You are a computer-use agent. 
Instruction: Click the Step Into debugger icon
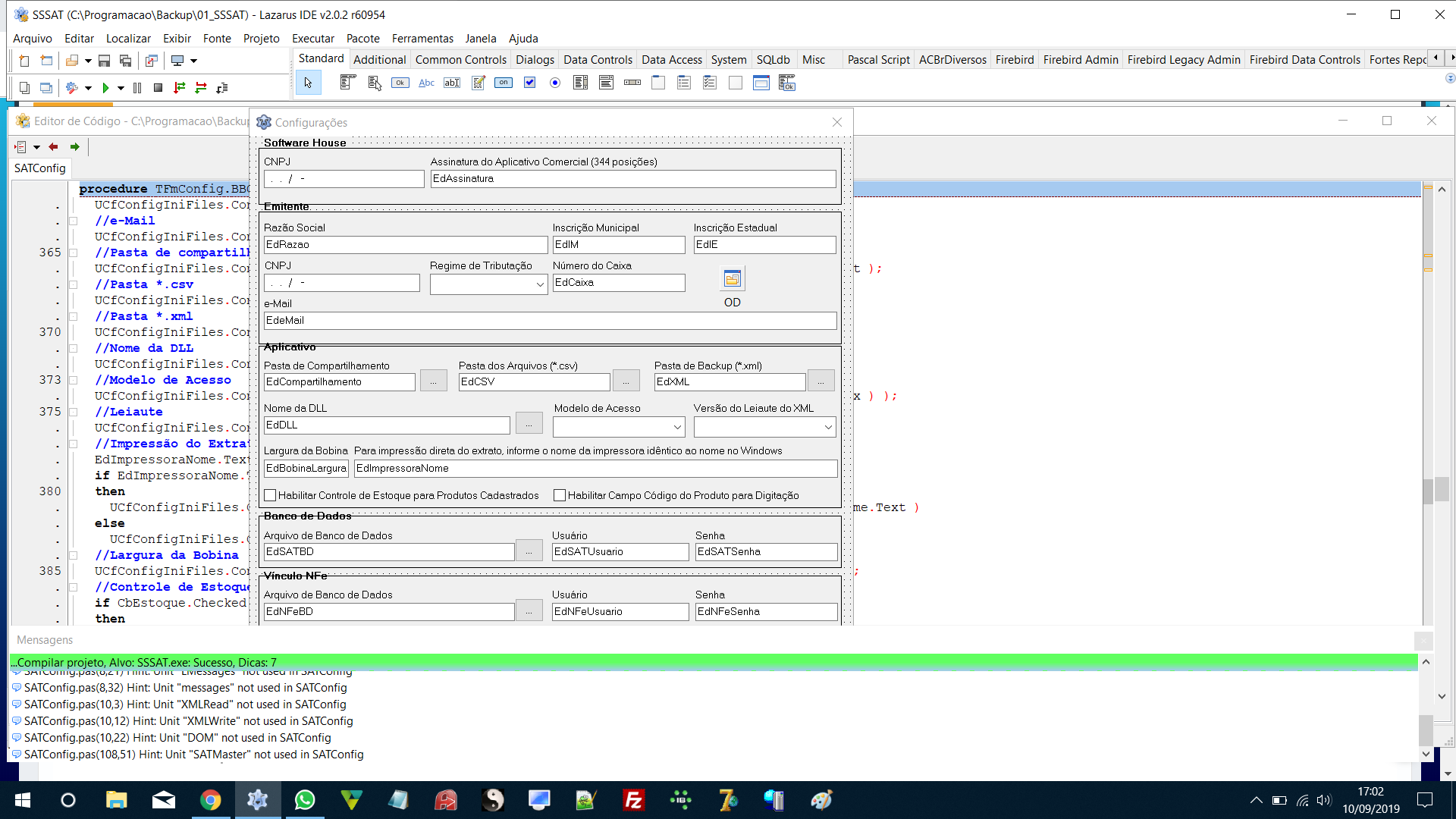point(180,88)
